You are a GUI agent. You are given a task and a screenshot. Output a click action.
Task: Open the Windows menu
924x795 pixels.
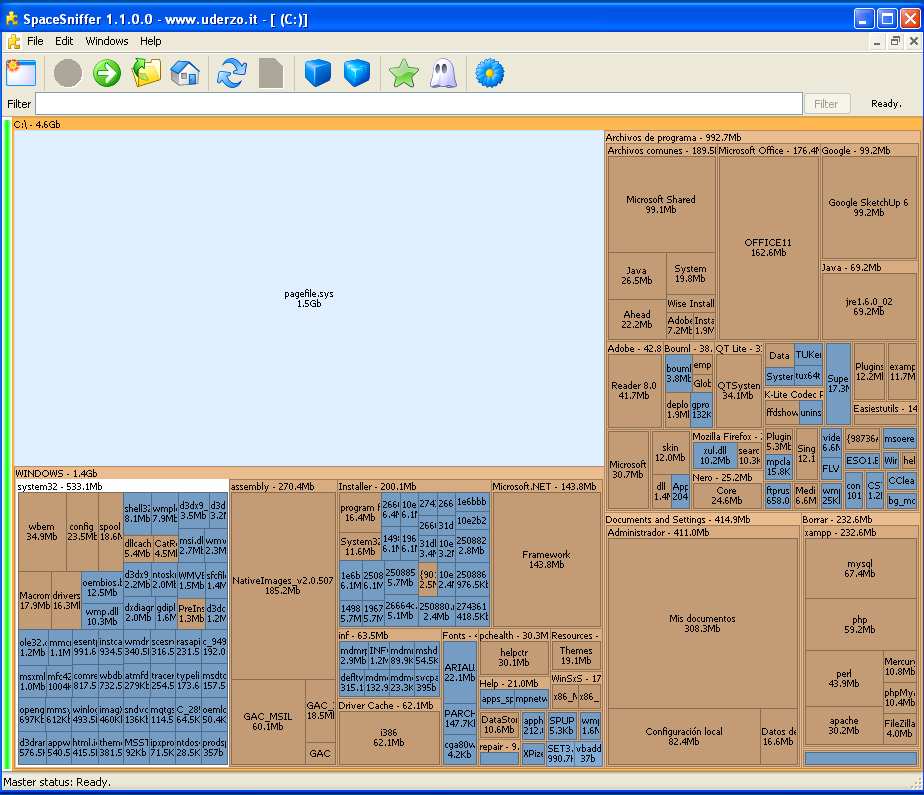tap(107, 41)
